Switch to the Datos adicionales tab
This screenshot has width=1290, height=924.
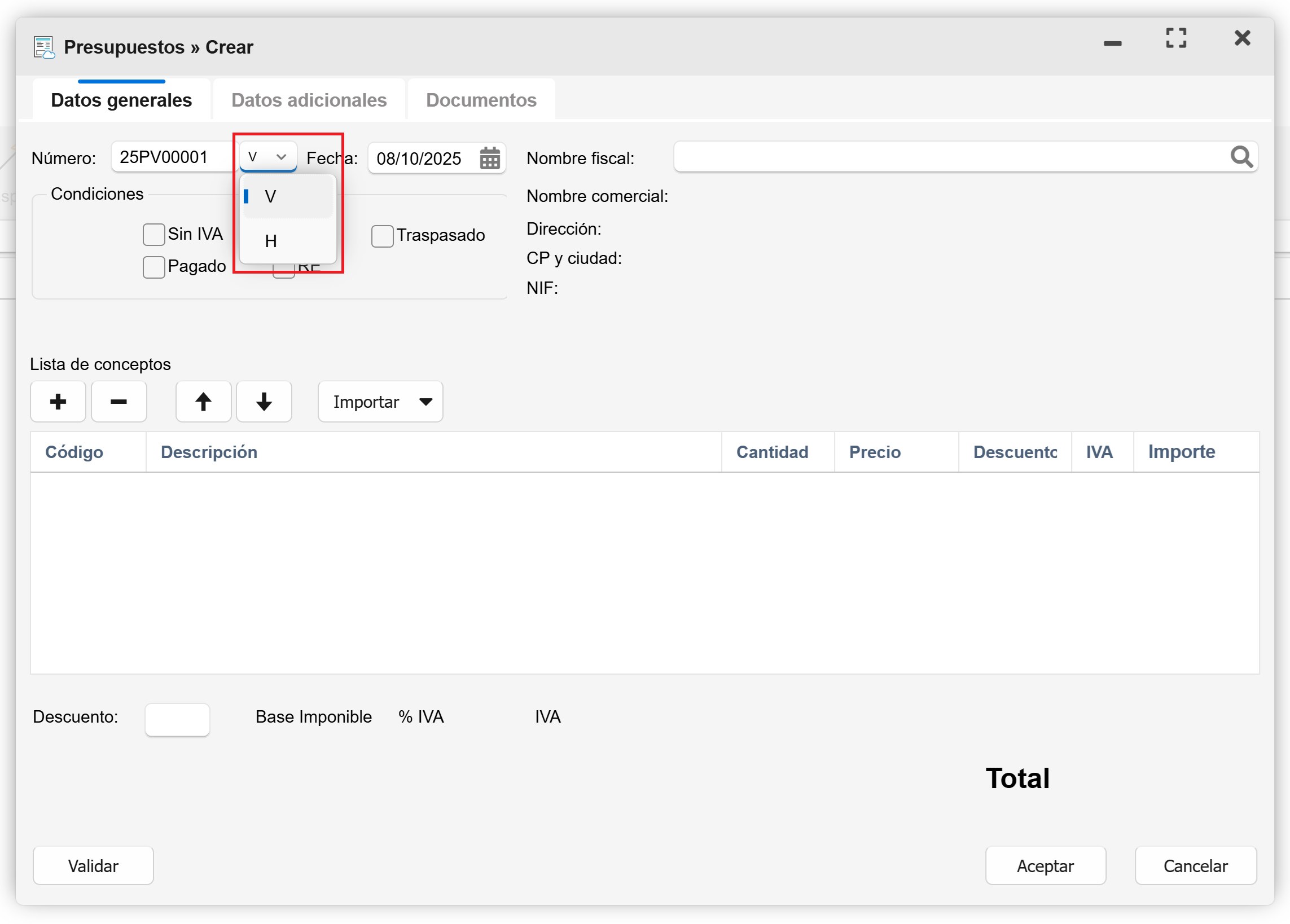point(309,100)
